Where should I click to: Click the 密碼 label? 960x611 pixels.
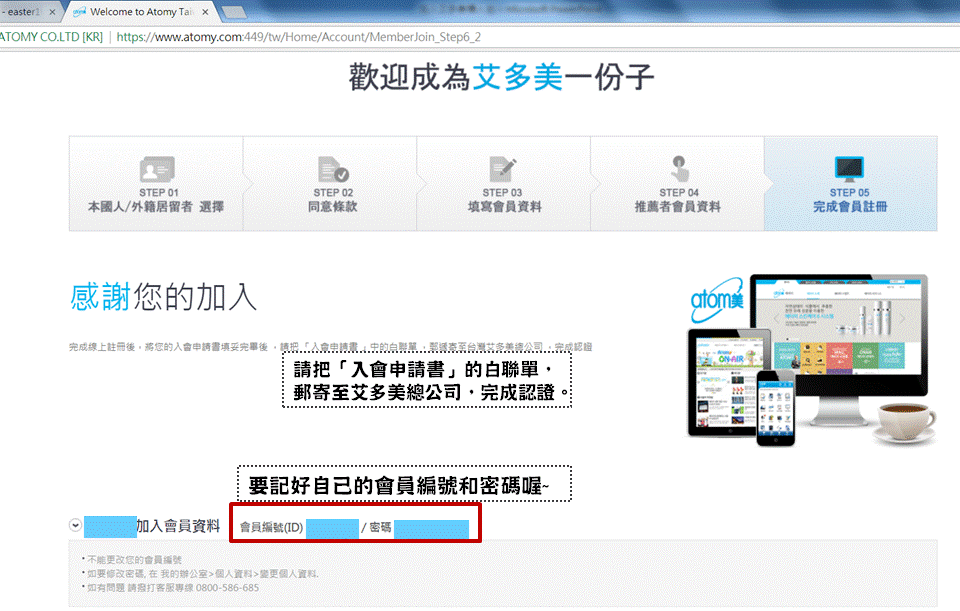pyautogui.click(x=380, y=527)
